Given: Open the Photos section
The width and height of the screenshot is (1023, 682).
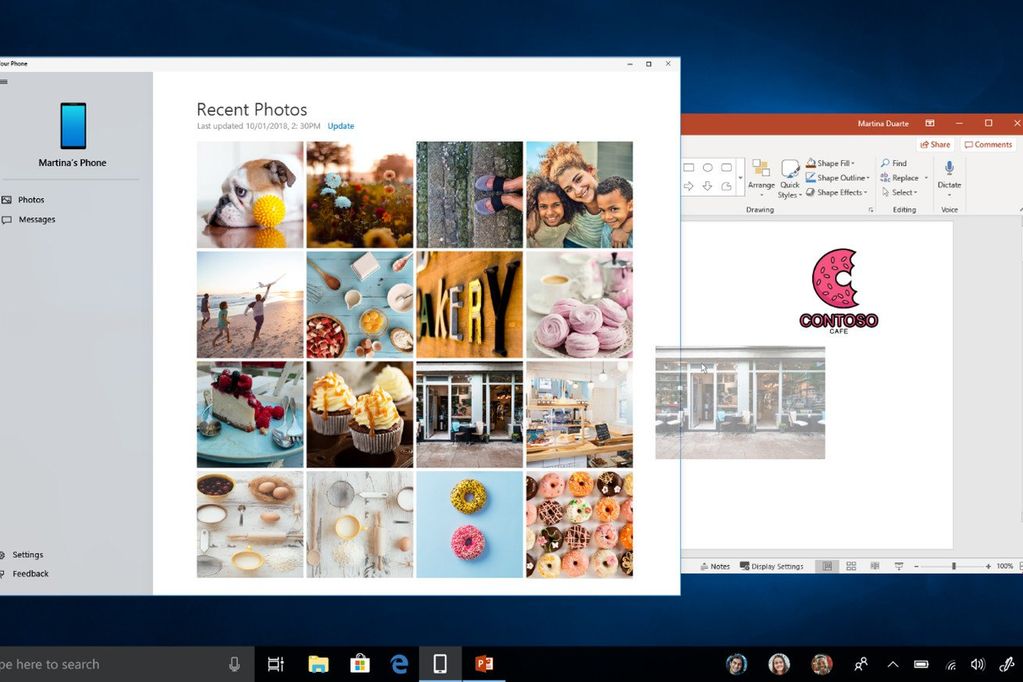Looking at the screenshot, I should [27, 199].
